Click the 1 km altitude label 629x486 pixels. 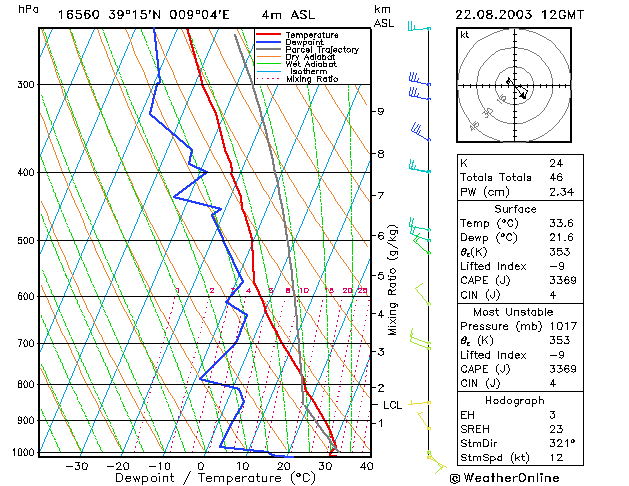(381, 423)
